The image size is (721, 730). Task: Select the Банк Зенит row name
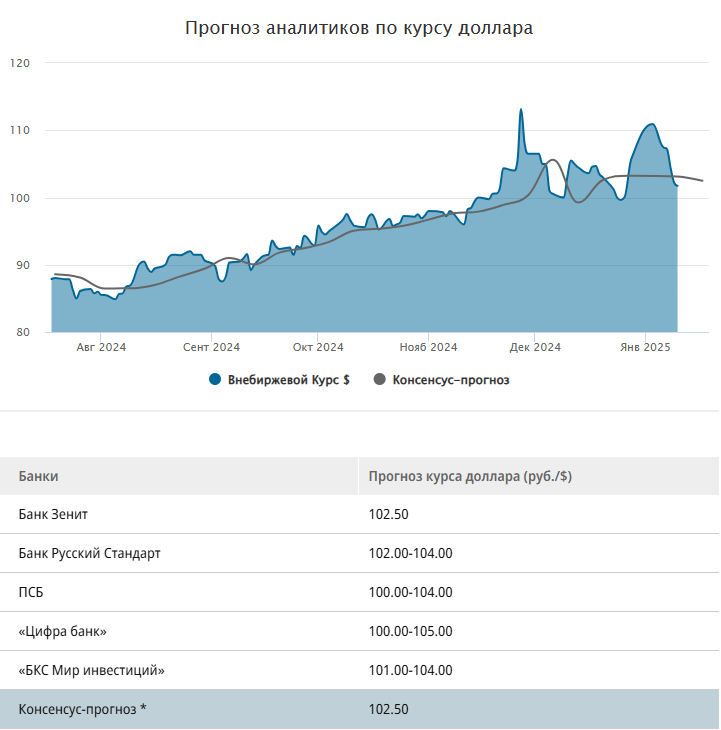click(53, 514)
